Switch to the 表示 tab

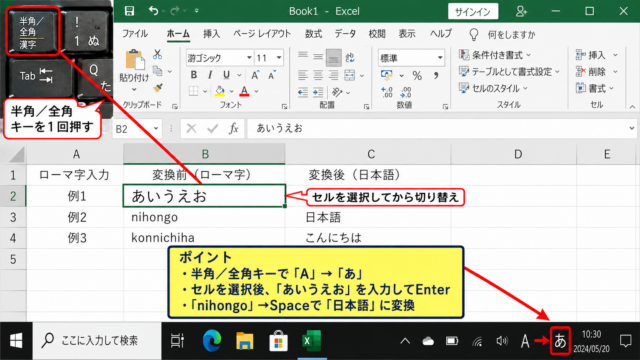[x=407, y=34]
